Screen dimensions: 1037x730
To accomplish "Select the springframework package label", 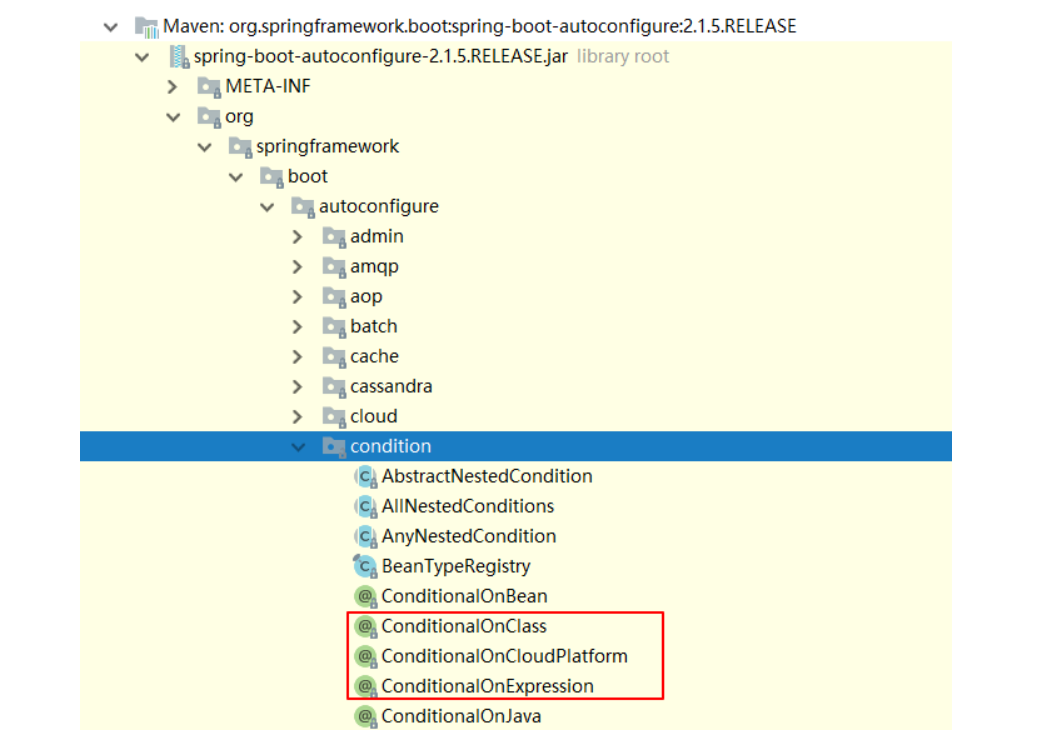I will pos(327,147).
